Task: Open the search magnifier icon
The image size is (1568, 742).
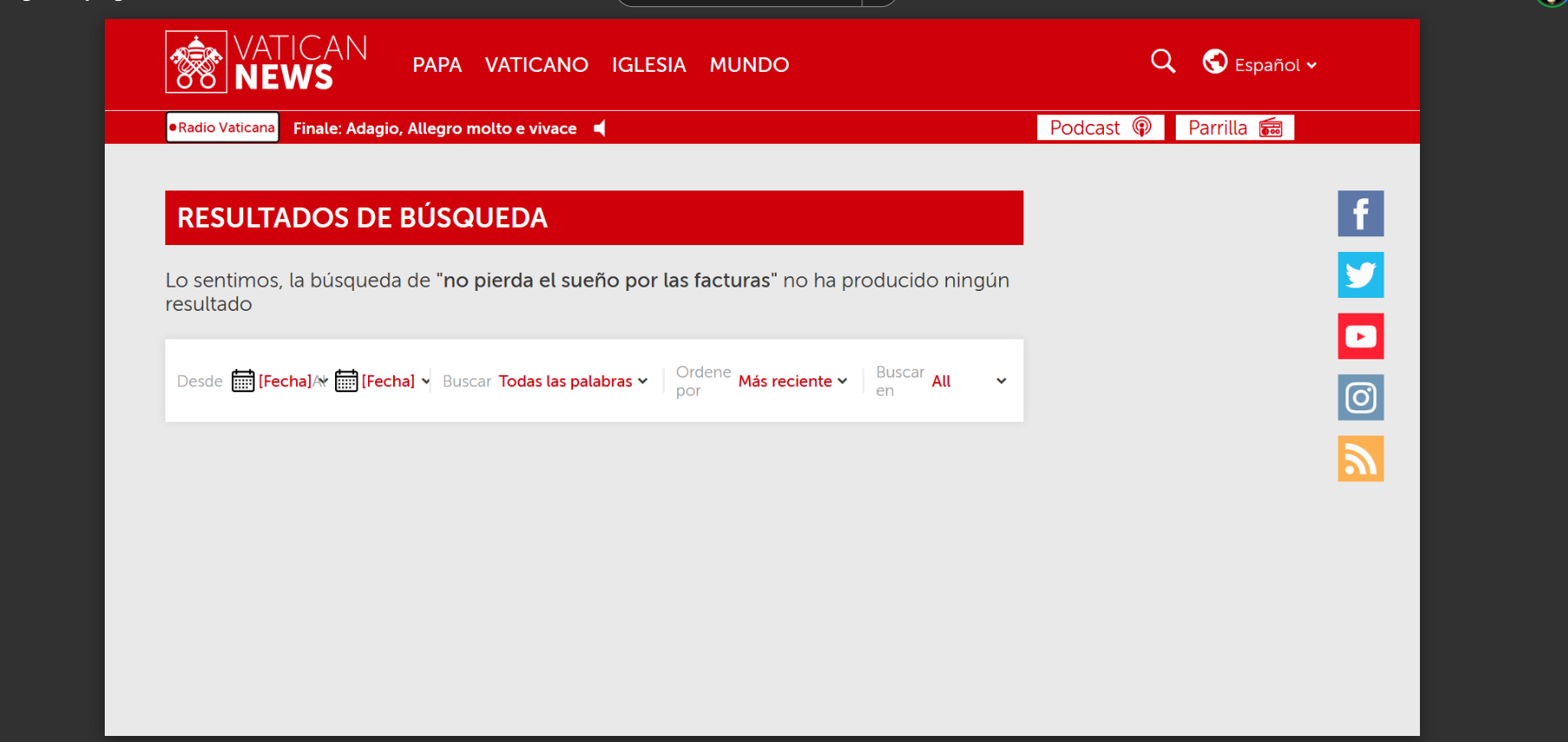Action: pos(1163,61)
